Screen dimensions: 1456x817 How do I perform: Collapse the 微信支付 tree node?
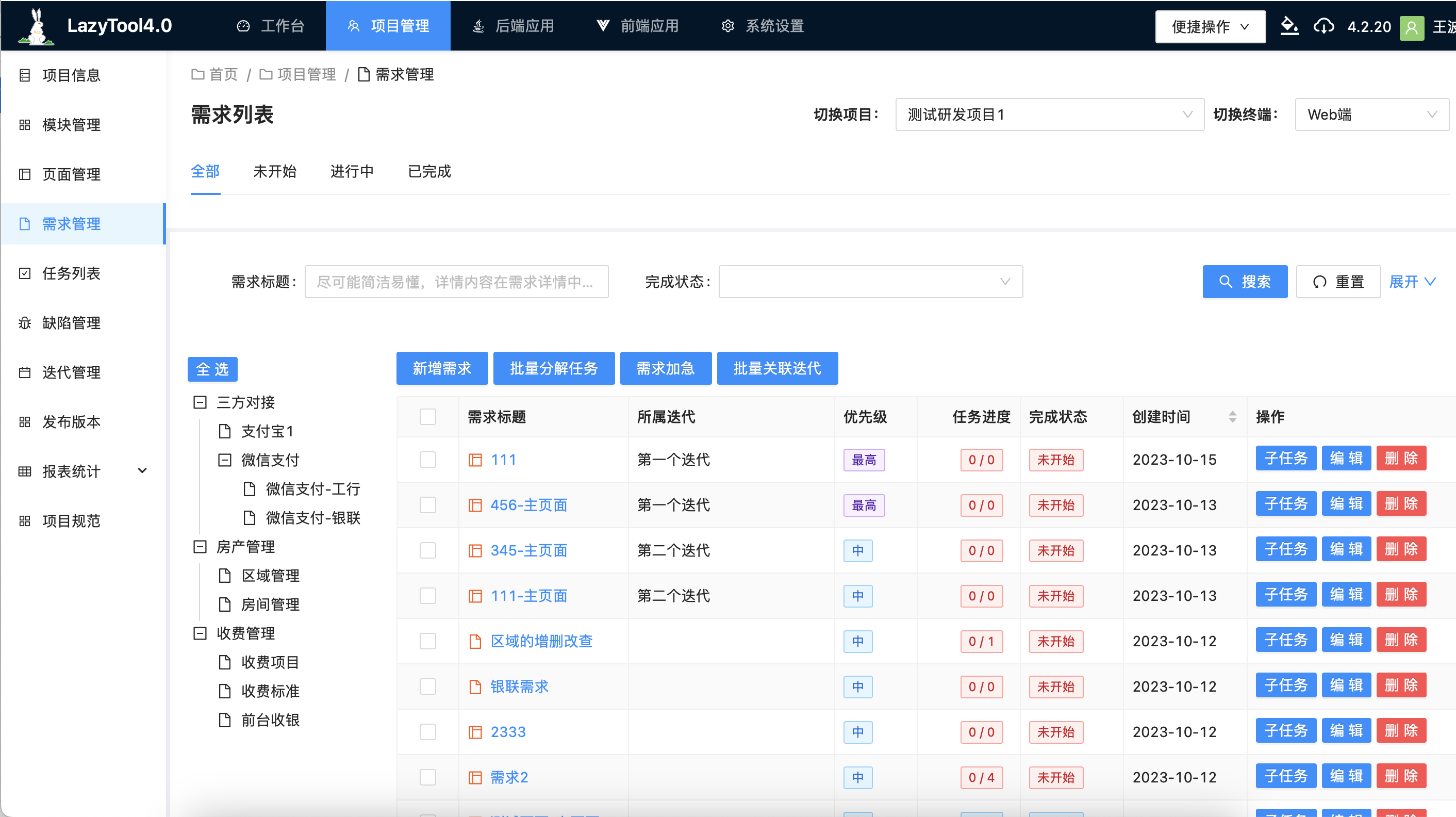(224, 460)
